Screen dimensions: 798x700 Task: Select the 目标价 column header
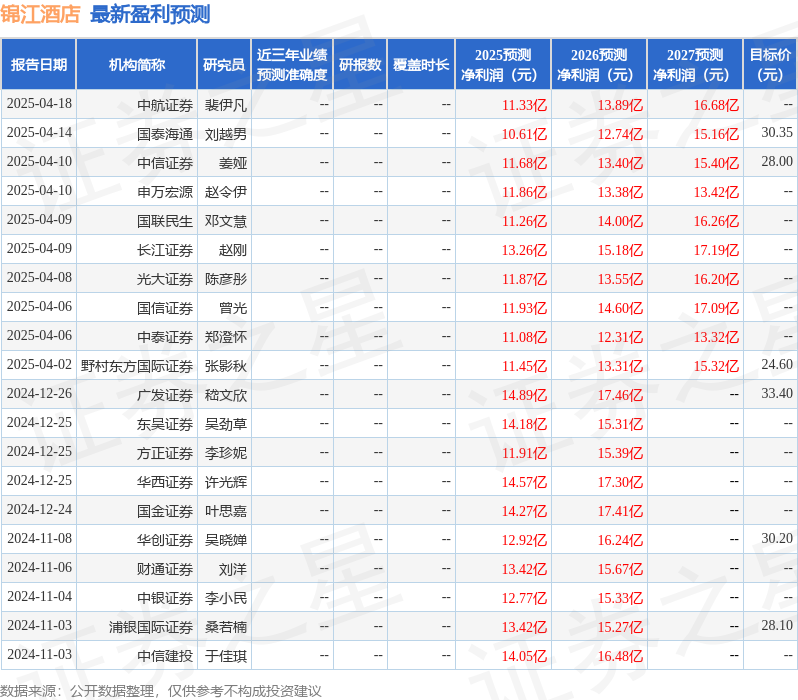pyautogui.click(x=770, y=65)
